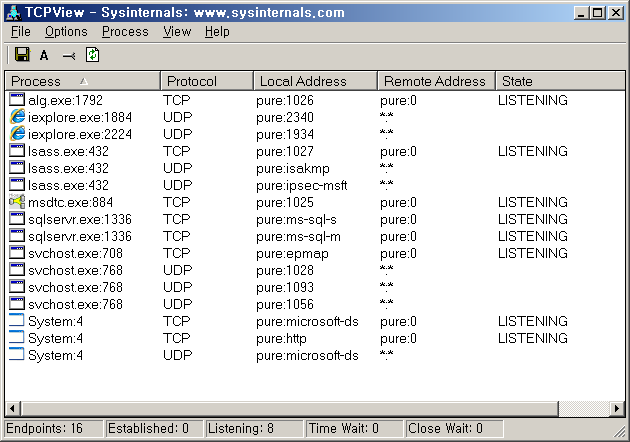The image size is (630, 442).
Task: Select the msdtc.exe:884 process name
Action: (x=70, y=202)
